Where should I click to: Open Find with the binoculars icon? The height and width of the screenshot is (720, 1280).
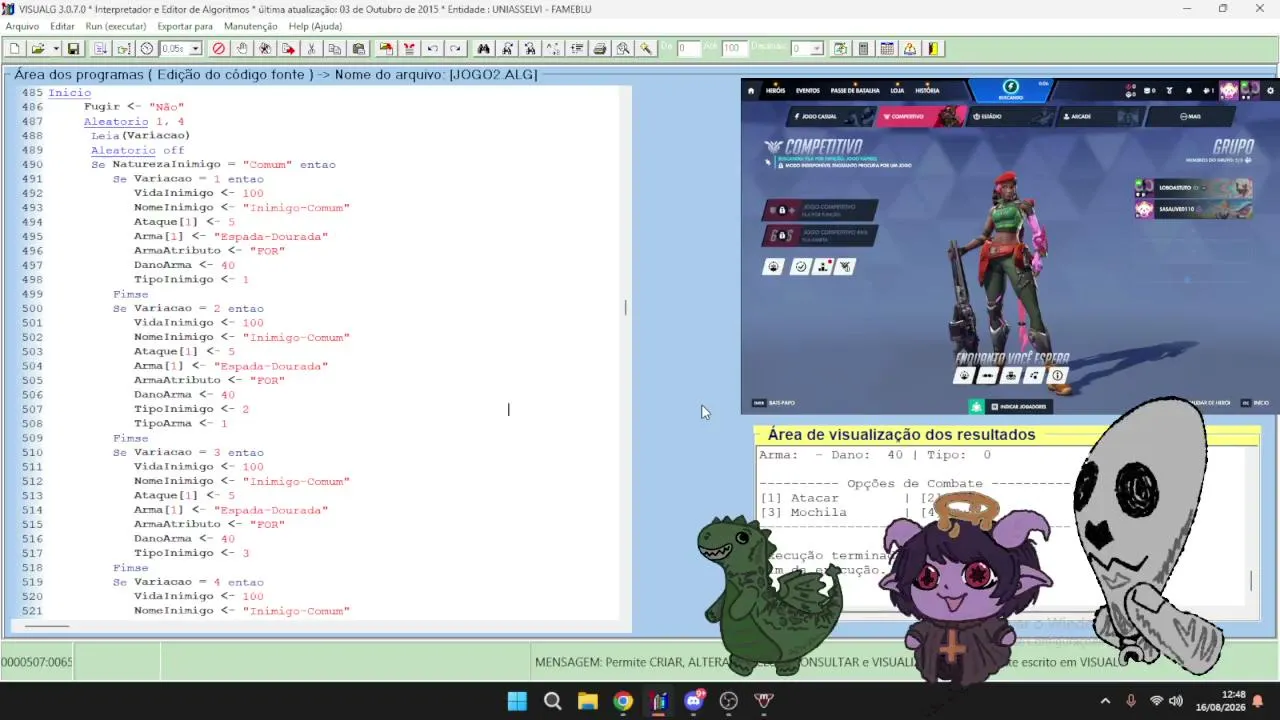484,48
